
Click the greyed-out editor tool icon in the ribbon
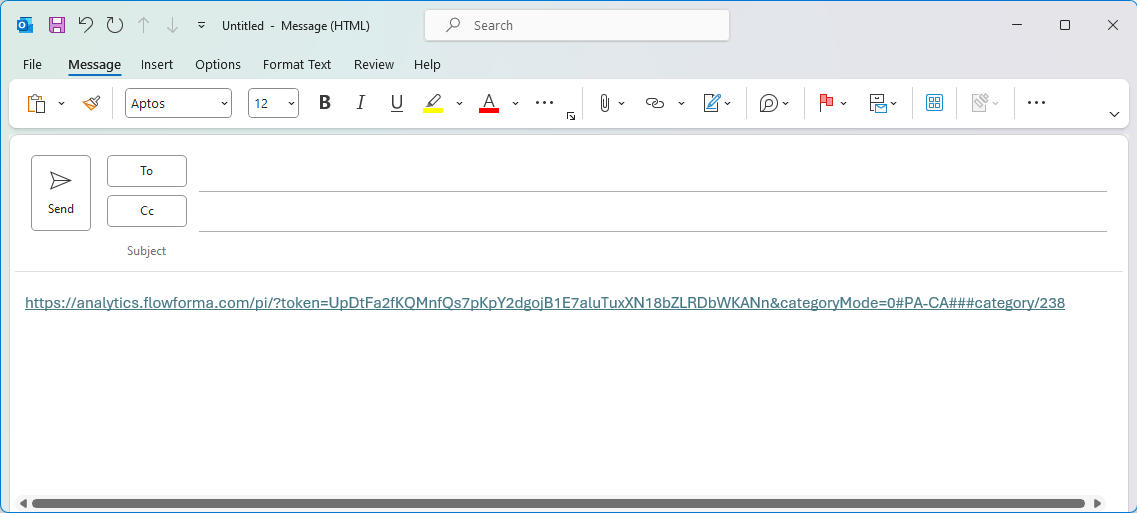pos(985,103)
